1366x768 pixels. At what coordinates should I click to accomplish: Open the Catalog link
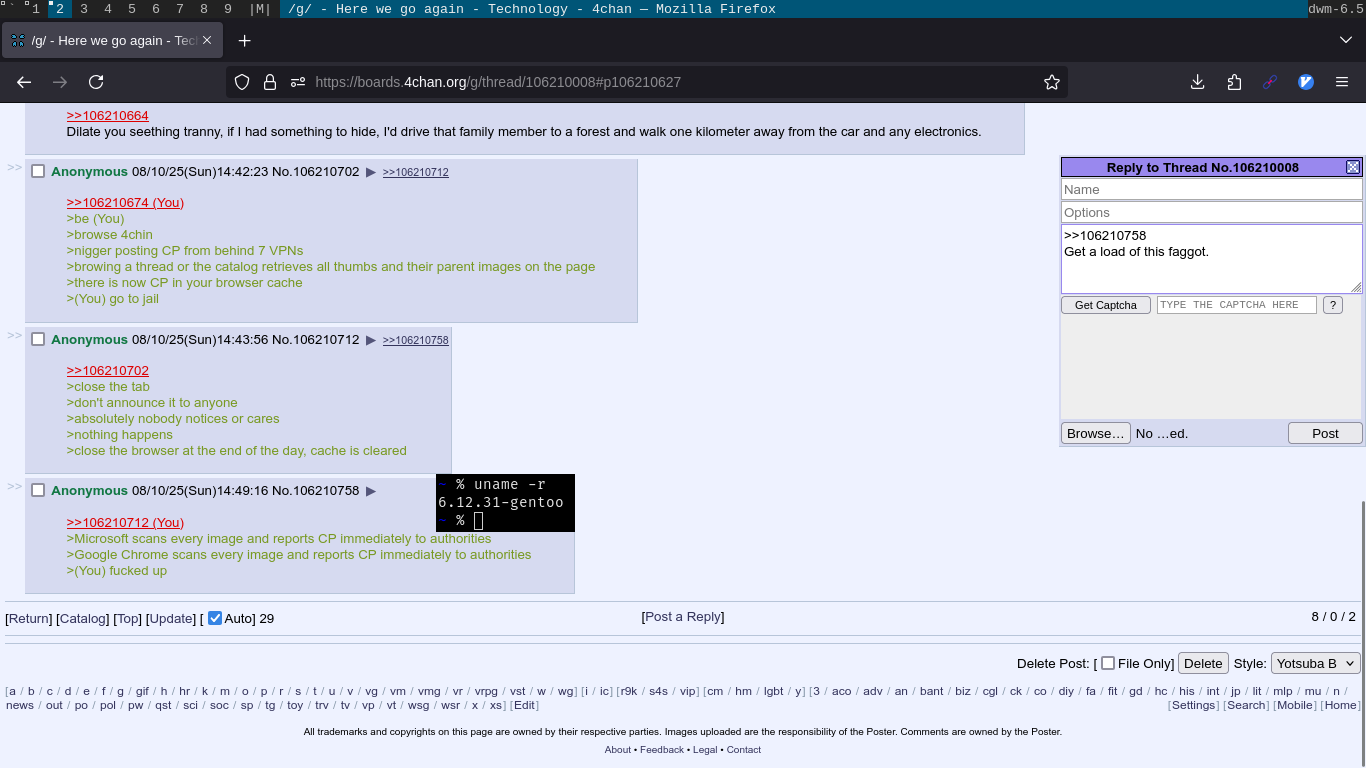tap(82, 618)
